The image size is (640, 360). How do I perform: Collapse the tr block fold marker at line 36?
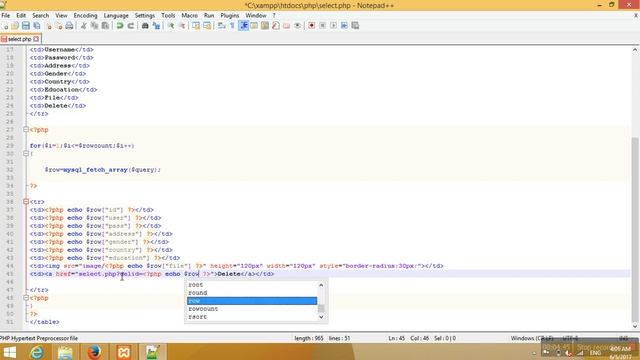pos(26,202)
